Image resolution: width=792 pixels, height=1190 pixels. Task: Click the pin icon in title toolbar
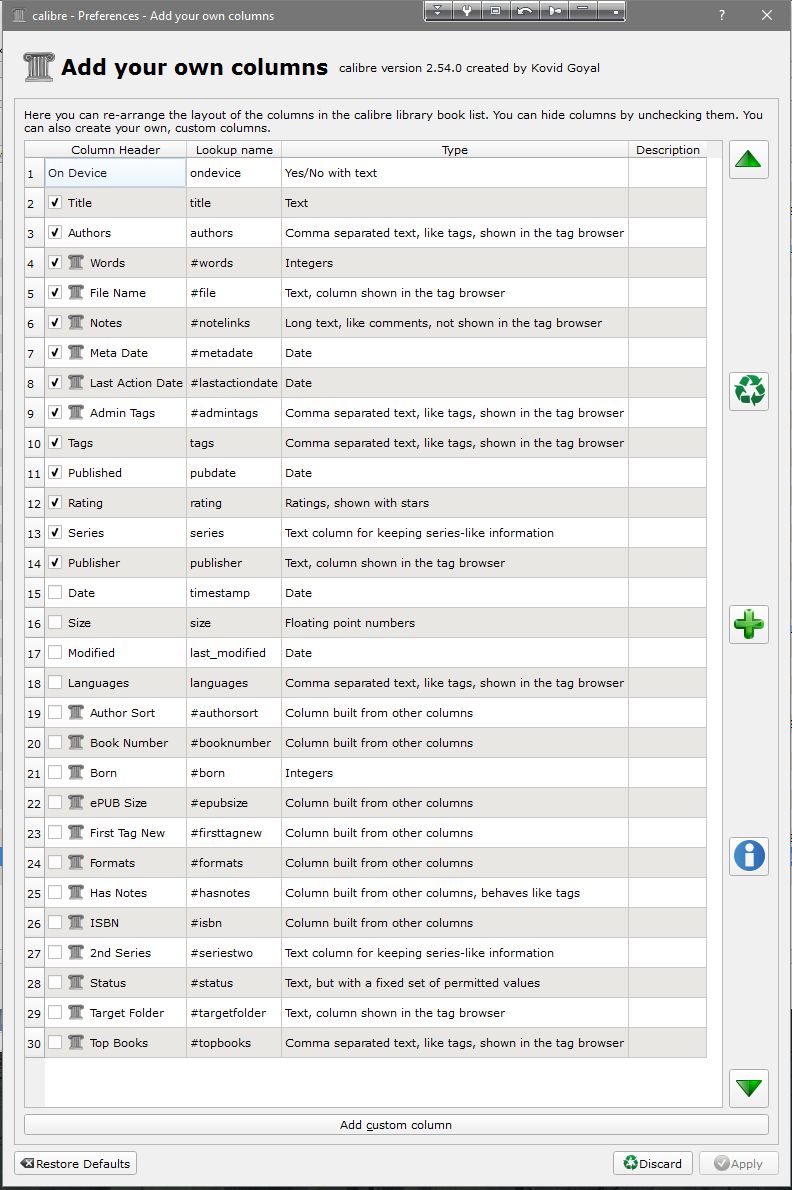tap(554, 11)
